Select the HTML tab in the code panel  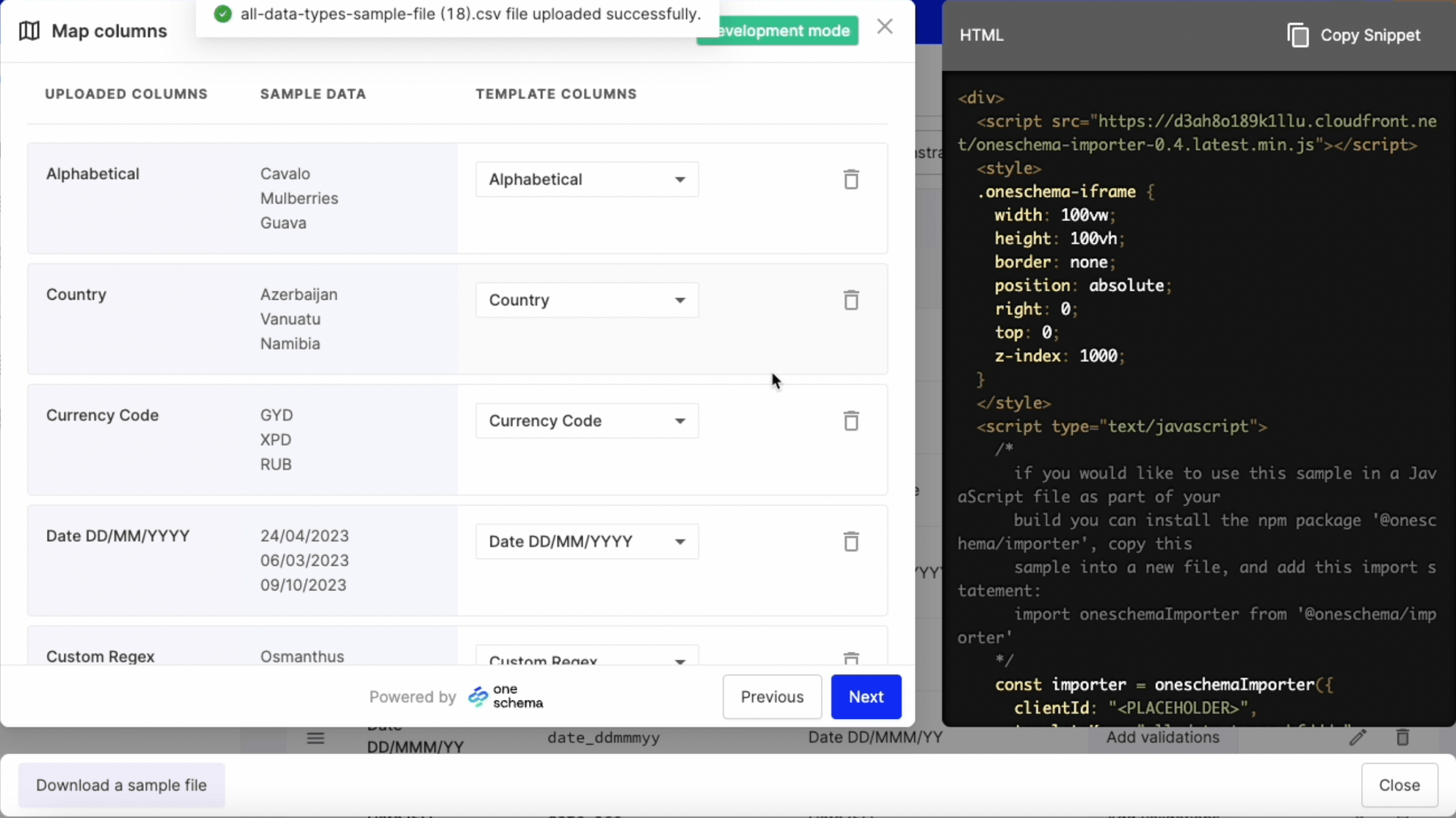point(981,35)
